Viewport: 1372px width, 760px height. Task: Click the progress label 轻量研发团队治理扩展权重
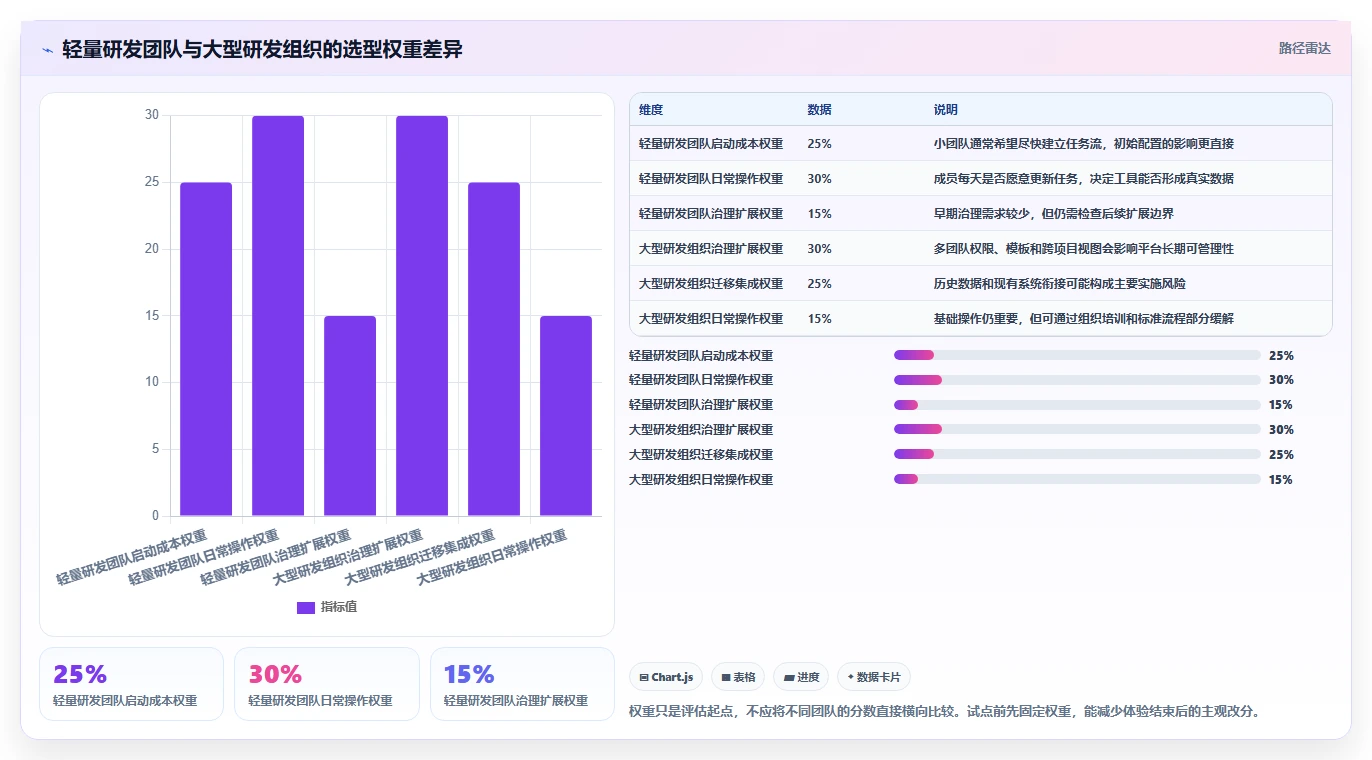[x=701, y=405]
